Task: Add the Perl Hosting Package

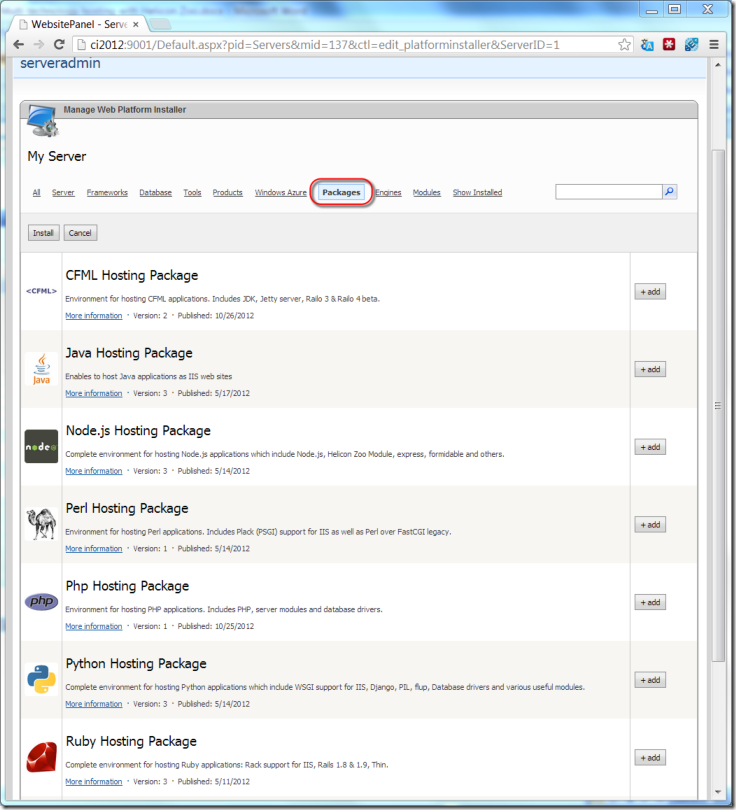Action: [x=649, y=525]
